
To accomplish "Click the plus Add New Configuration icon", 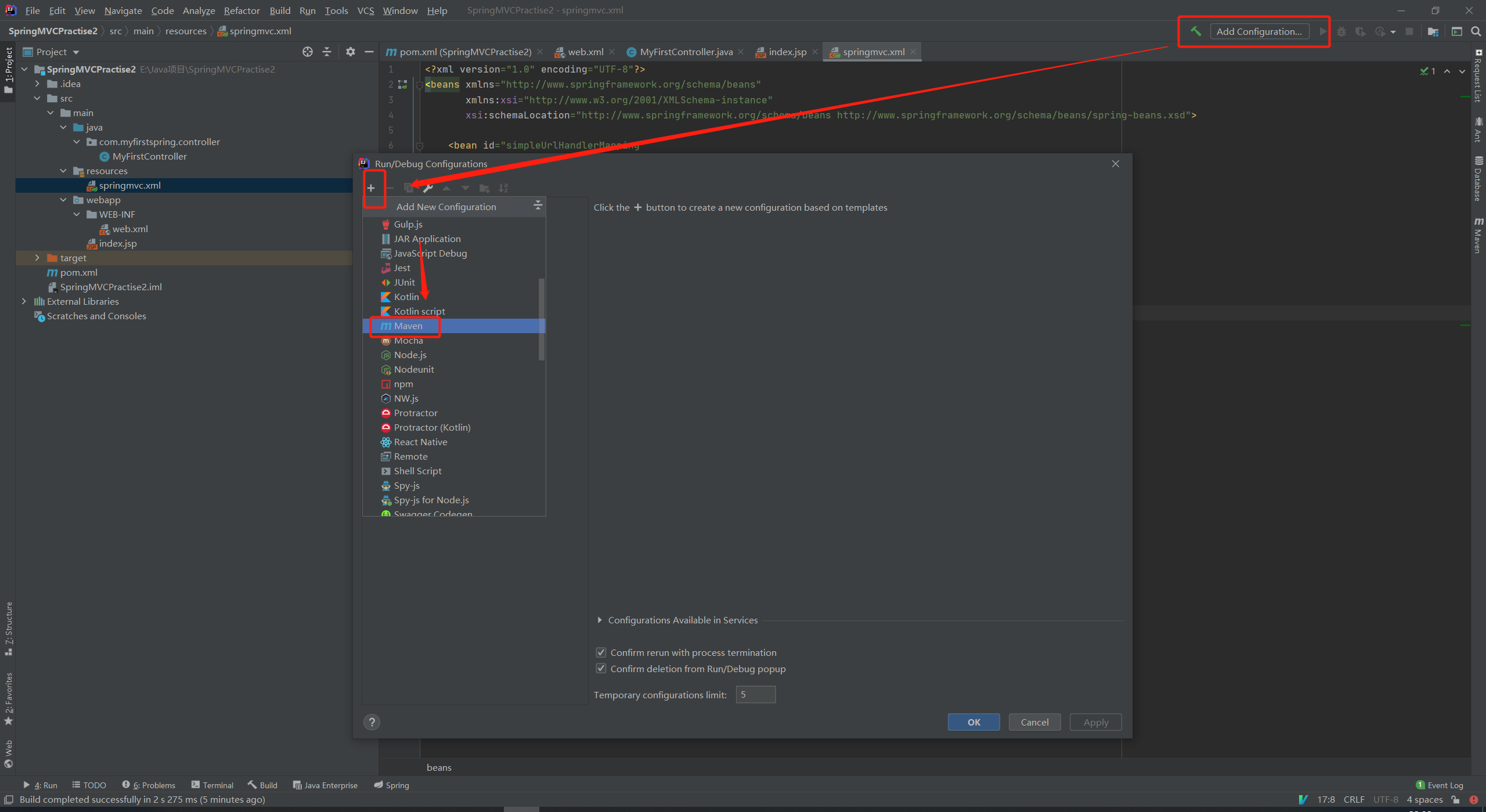I will tap(371, 188).
